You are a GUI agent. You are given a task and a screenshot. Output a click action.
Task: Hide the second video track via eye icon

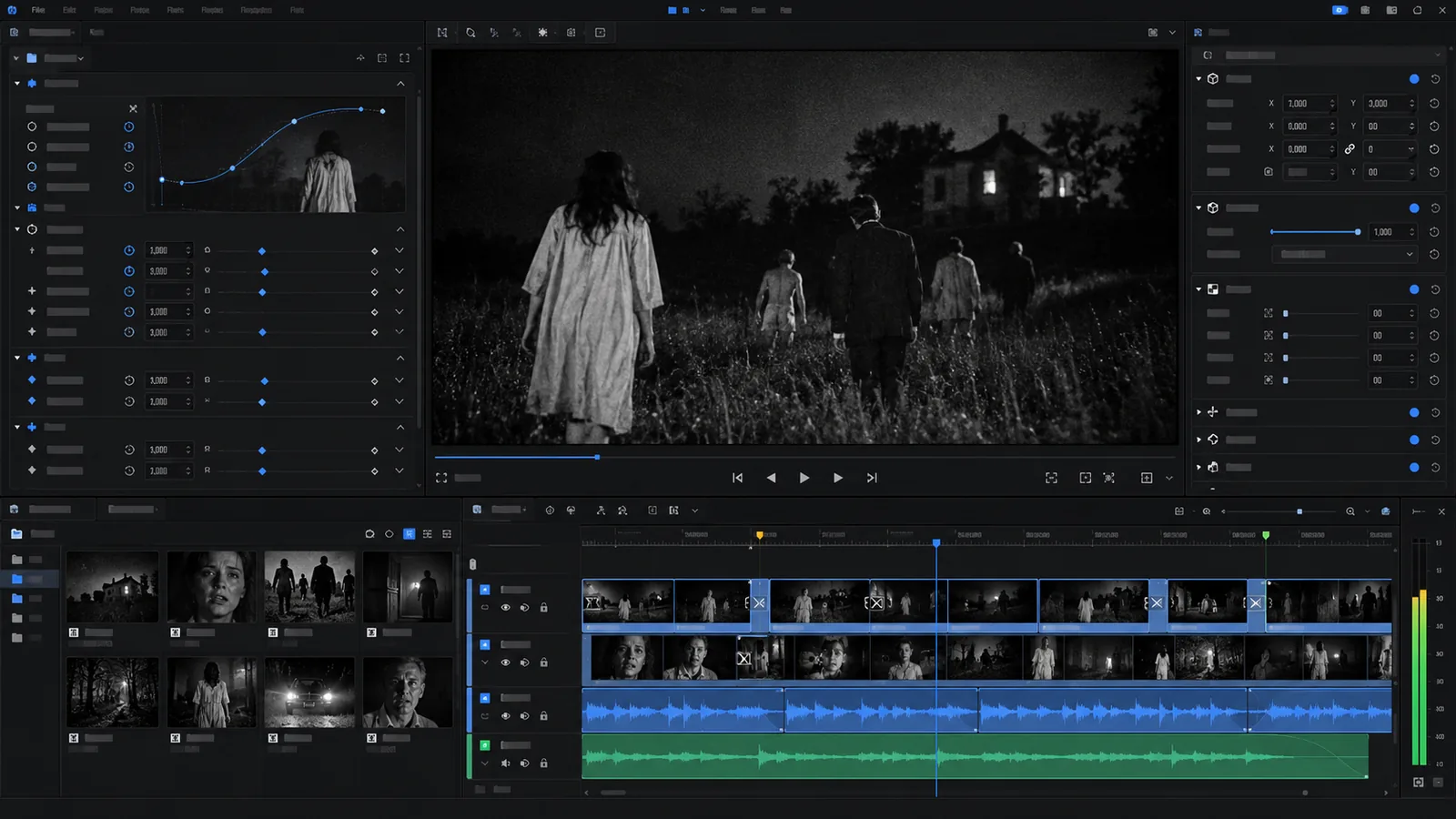point(505,662)
